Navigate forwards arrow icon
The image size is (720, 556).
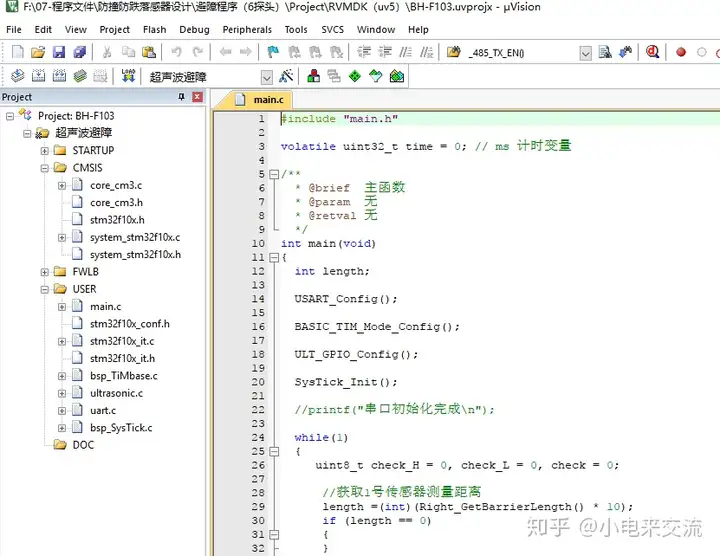click(246, 52)
